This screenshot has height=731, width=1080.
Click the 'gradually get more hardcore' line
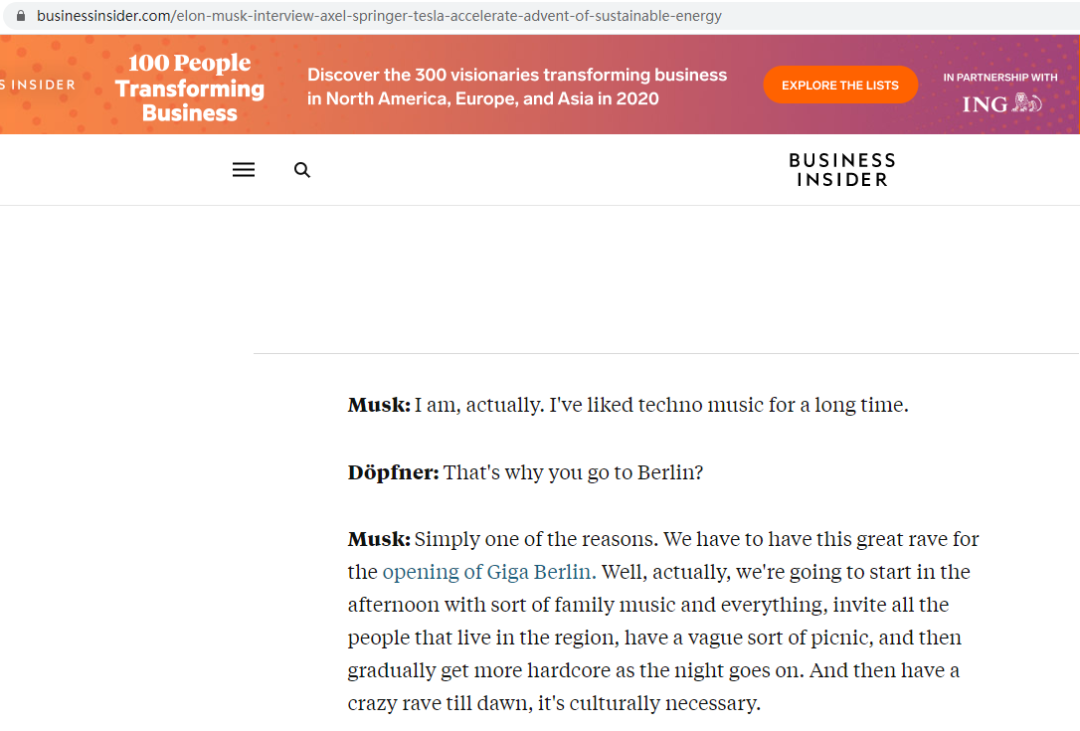pos(654,670)
